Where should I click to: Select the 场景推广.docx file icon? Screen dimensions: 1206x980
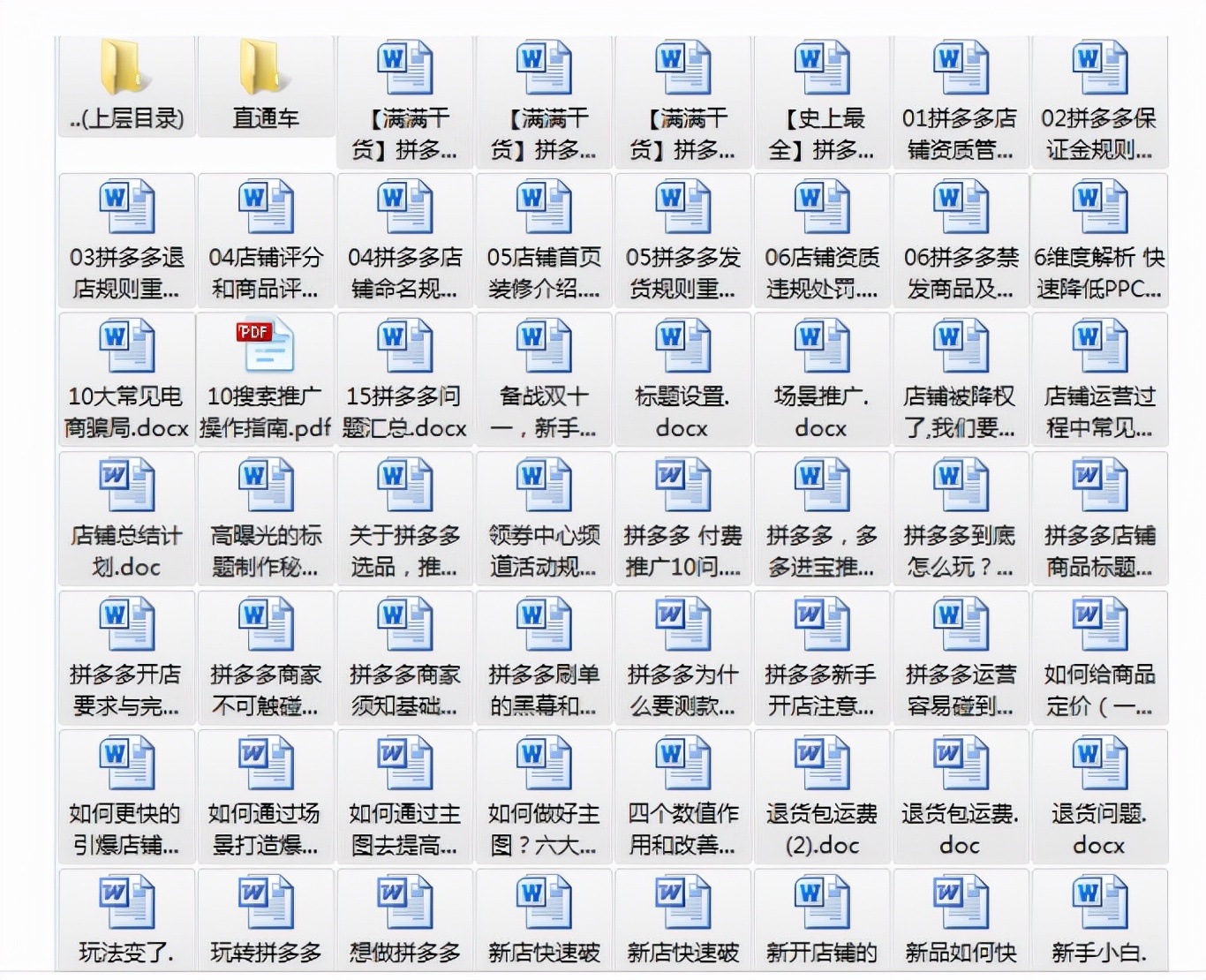[x=822, y=345]
